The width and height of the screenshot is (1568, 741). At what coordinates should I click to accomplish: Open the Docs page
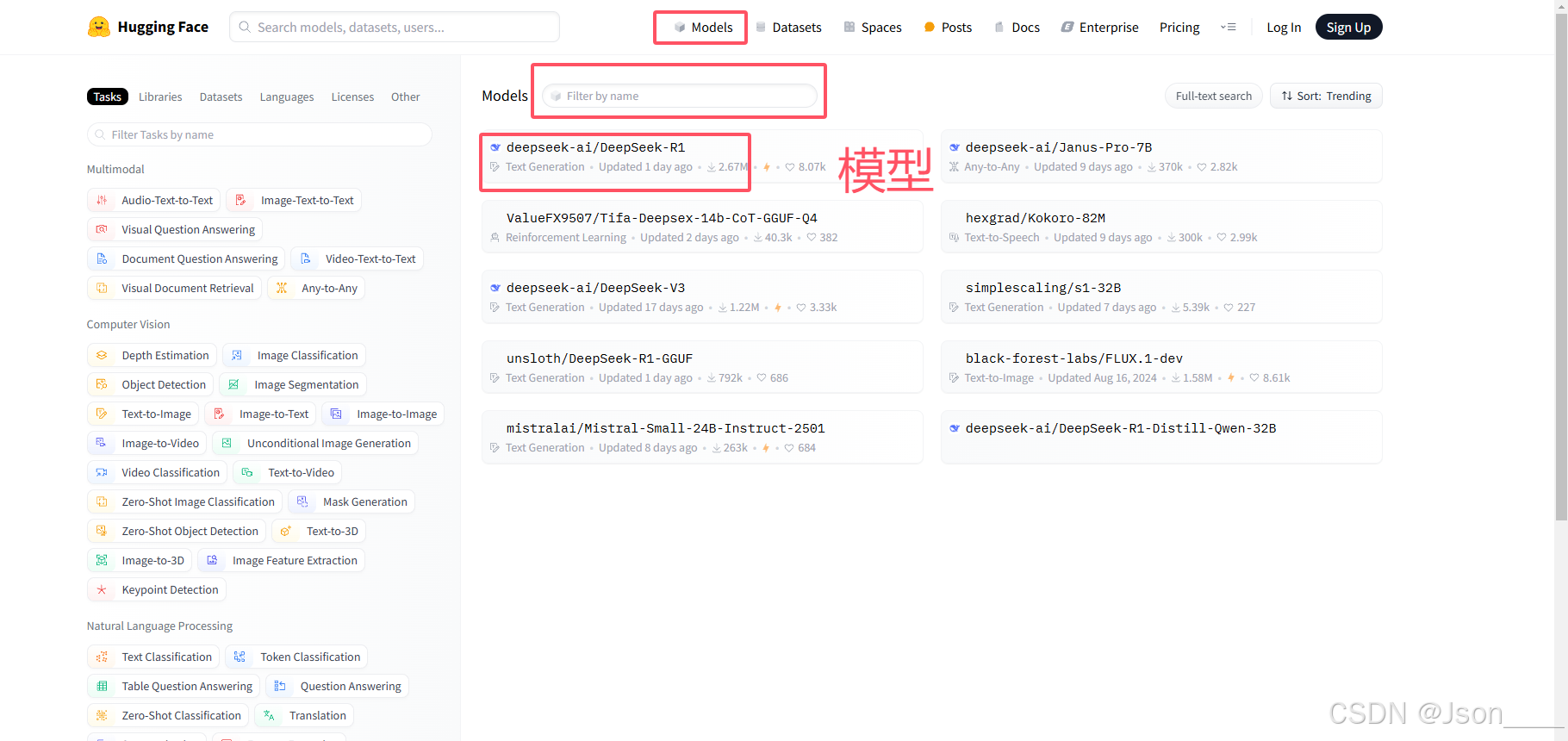click(1017, 28)
